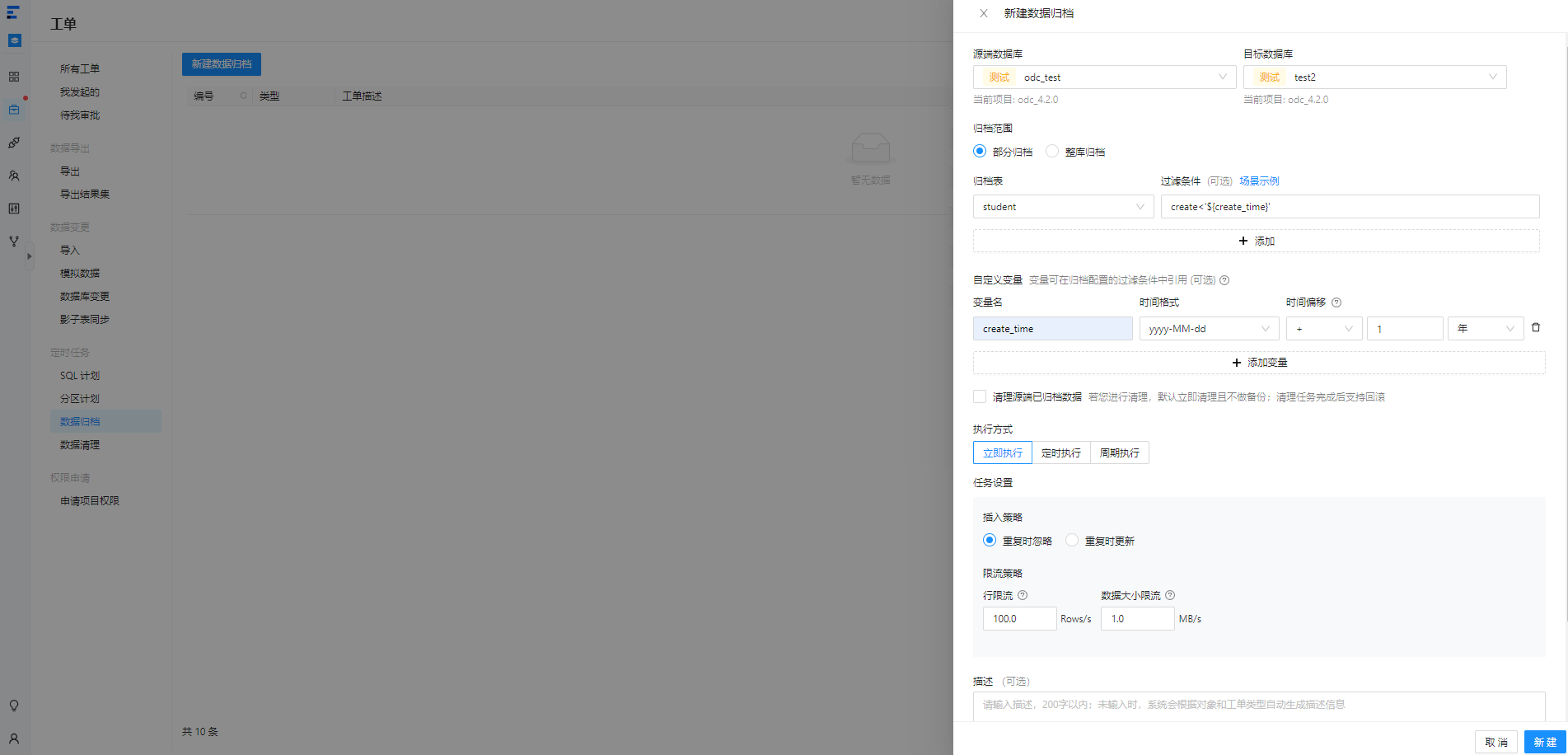Open the user profile icon at bottom
The height and width of the screenshot is (755, 1568).
coord(14,739)
